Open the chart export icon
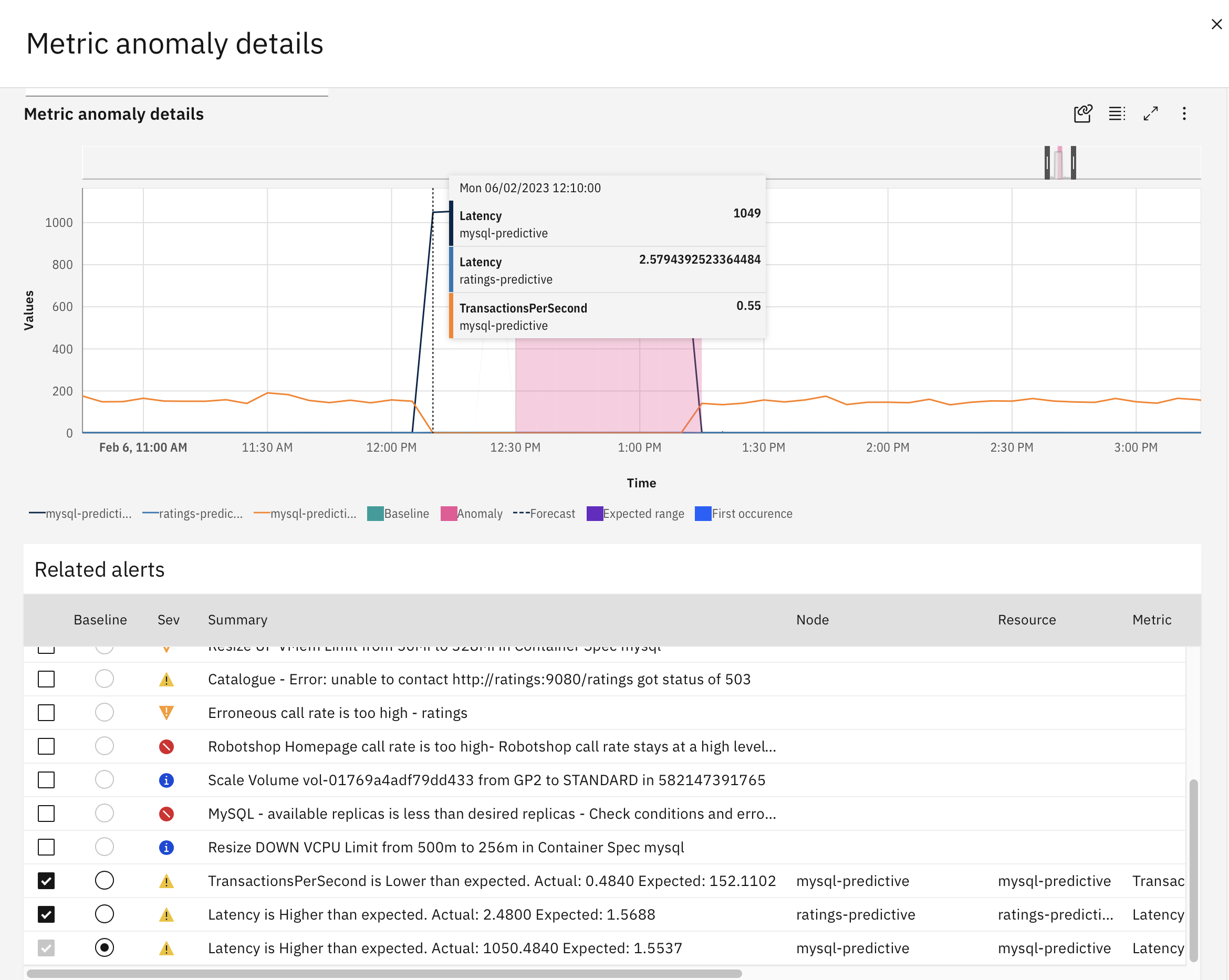Screen dimensions: 1229x980 (x=1083, y=113)
